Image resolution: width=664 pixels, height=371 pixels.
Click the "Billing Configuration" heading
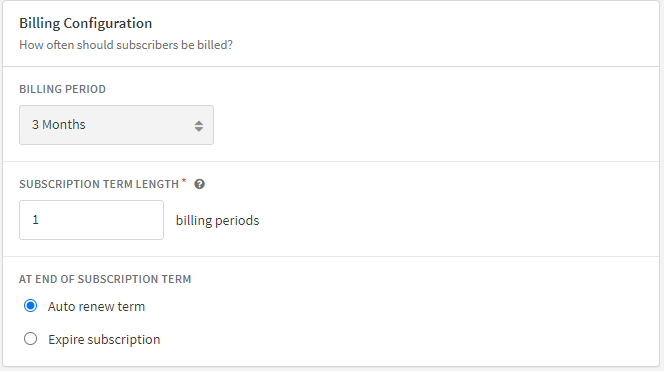pos(86,23)
